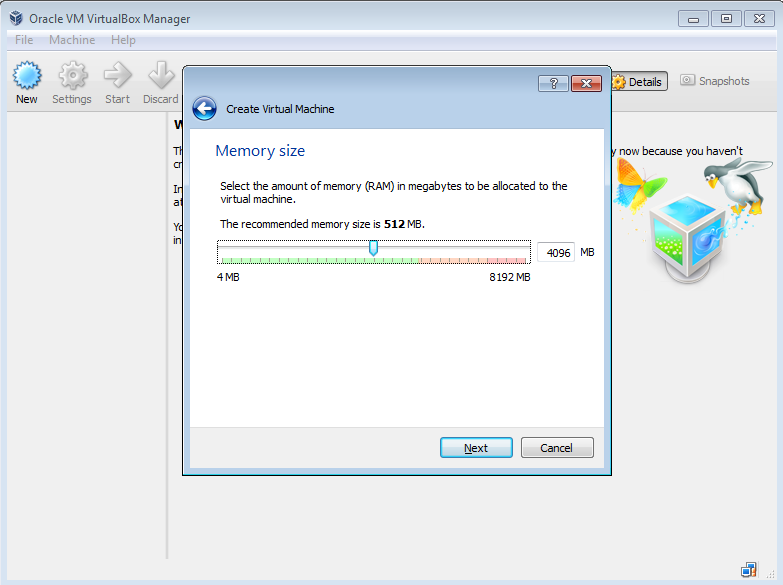Open the Settings gear toolbar icon

(73, 76)
